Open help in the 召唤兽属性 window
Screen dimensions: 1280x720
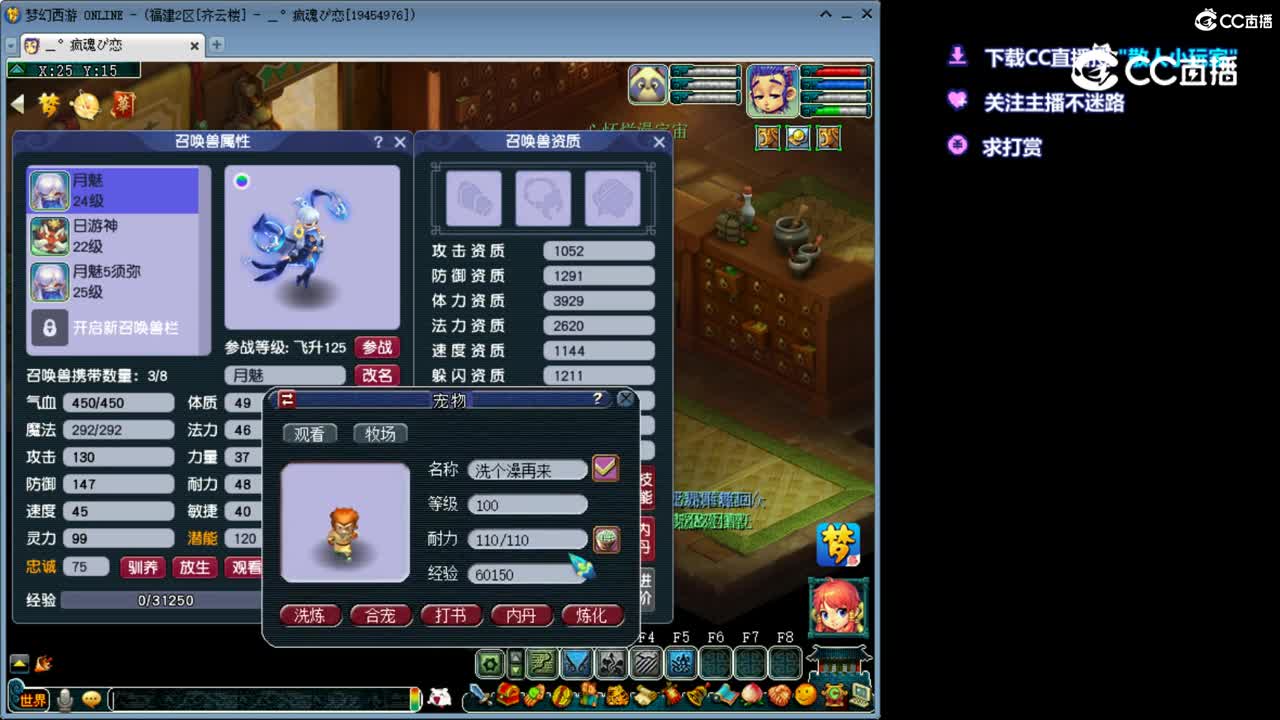click(x=378, y=142)
